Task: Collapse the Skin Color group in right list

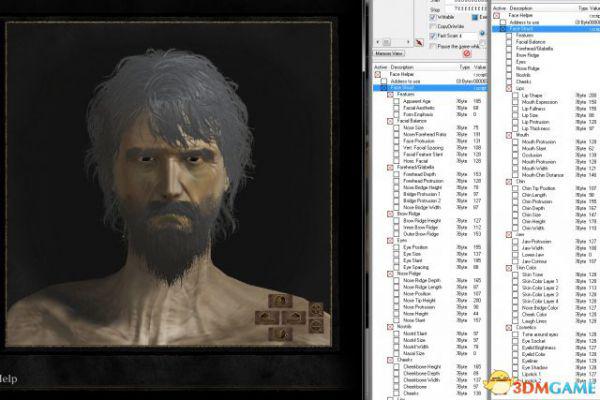Action: pyautogui.click(x=509, y=268)
